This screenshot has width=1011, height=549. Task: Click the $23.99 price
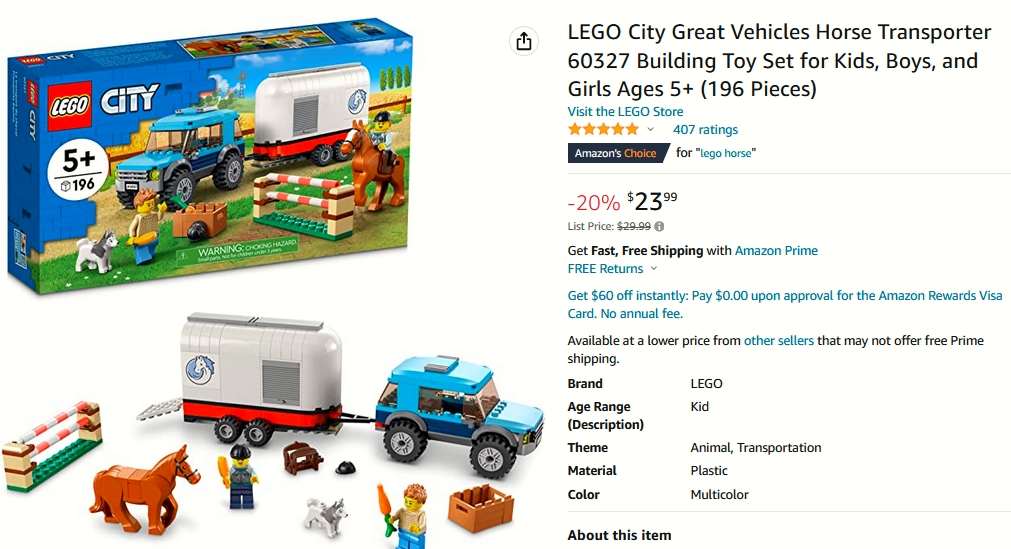click(x=652, y=201)
